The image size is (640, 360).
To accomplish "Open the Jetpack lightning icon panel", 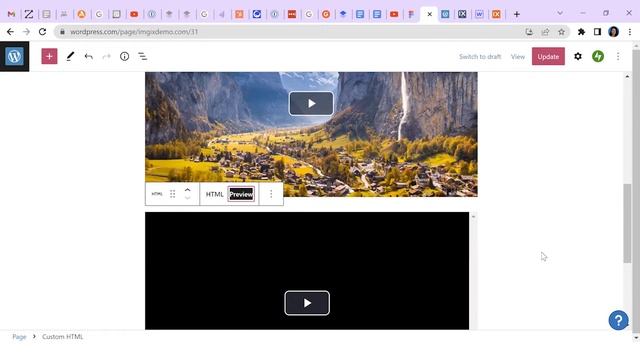I will click(598, 56).
